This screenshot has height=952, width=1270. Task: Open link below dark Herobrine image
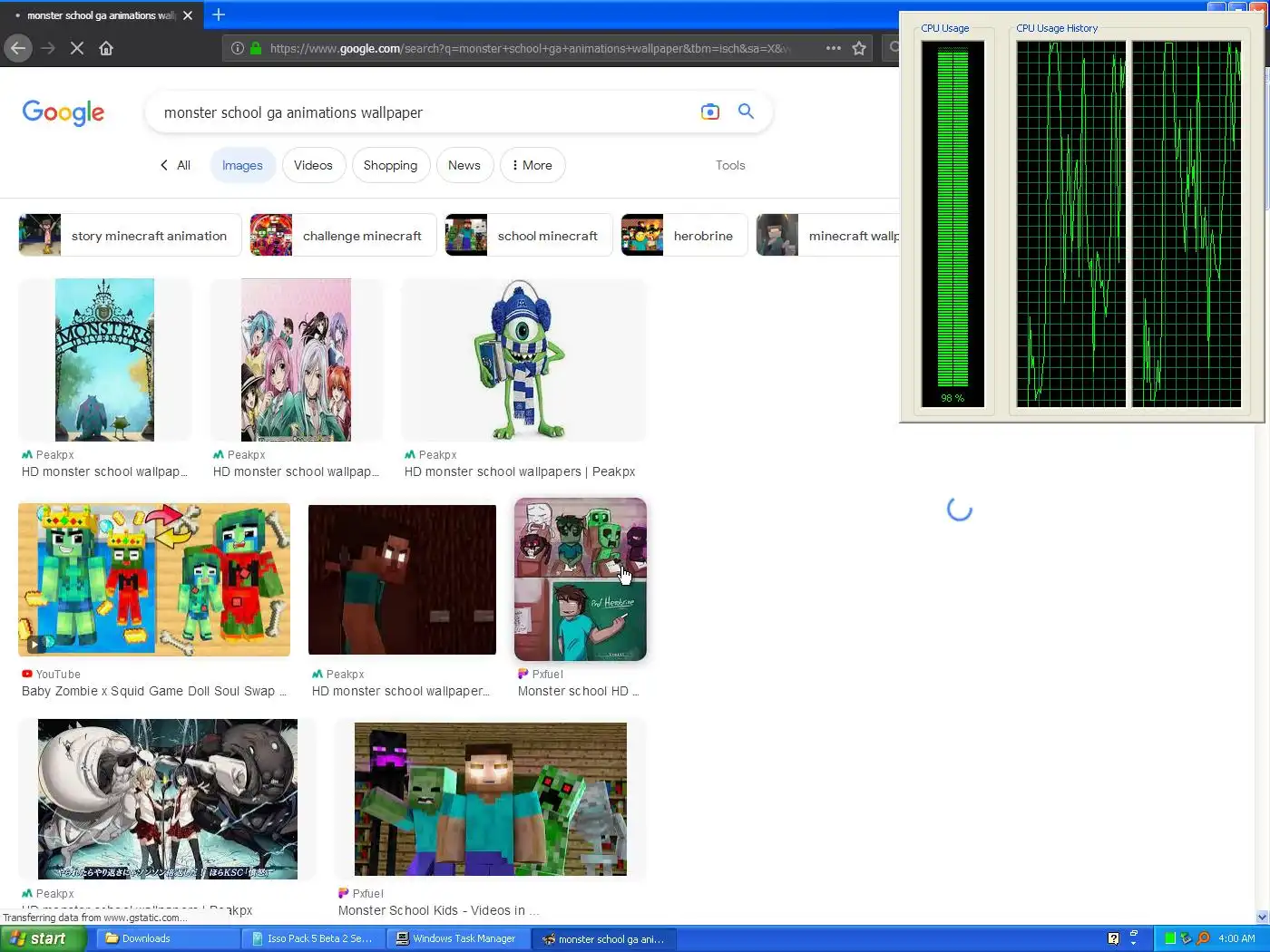click(x=401, y=691)
